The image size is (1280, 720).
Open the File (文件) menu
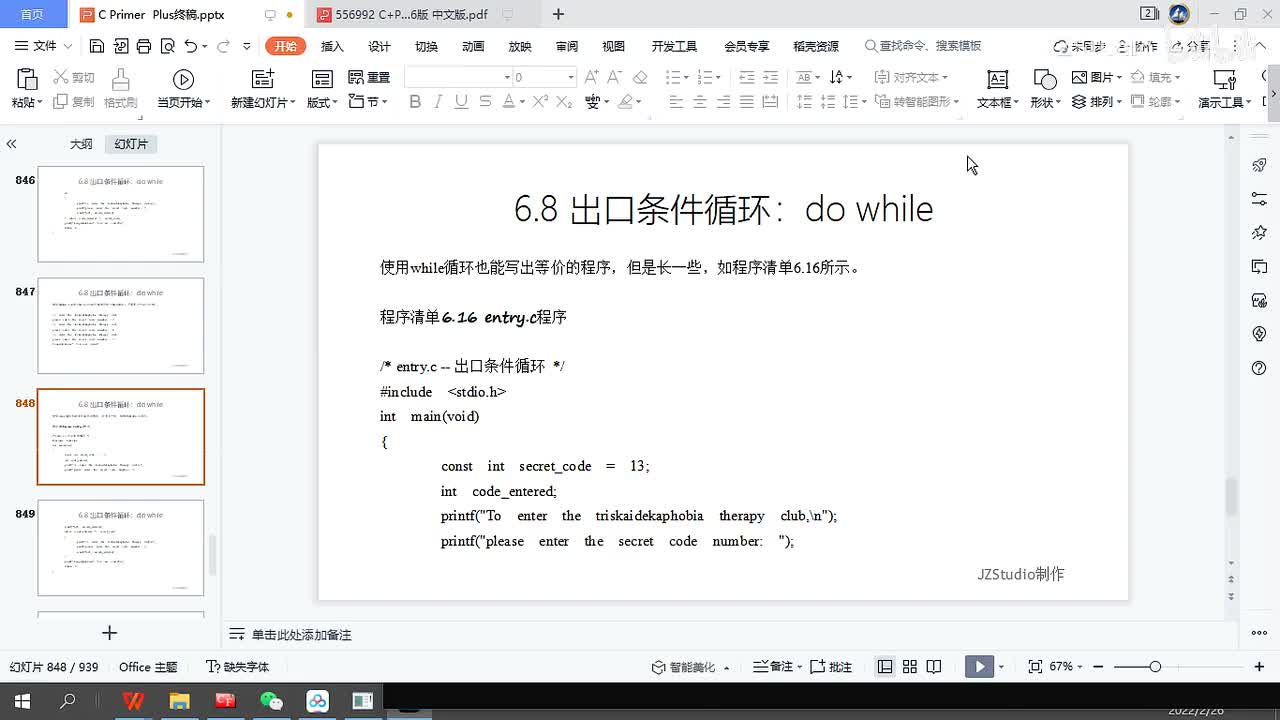click(45, 46)
